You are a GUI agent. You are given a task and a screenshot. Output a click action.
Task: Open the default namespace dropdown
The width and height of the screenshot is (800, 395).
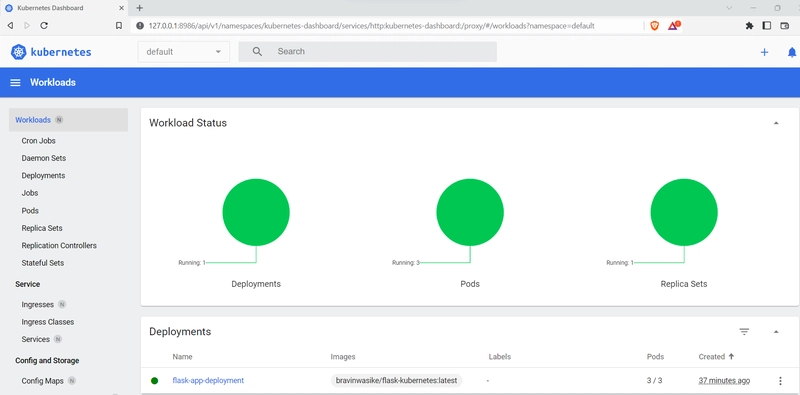[184, 52]
